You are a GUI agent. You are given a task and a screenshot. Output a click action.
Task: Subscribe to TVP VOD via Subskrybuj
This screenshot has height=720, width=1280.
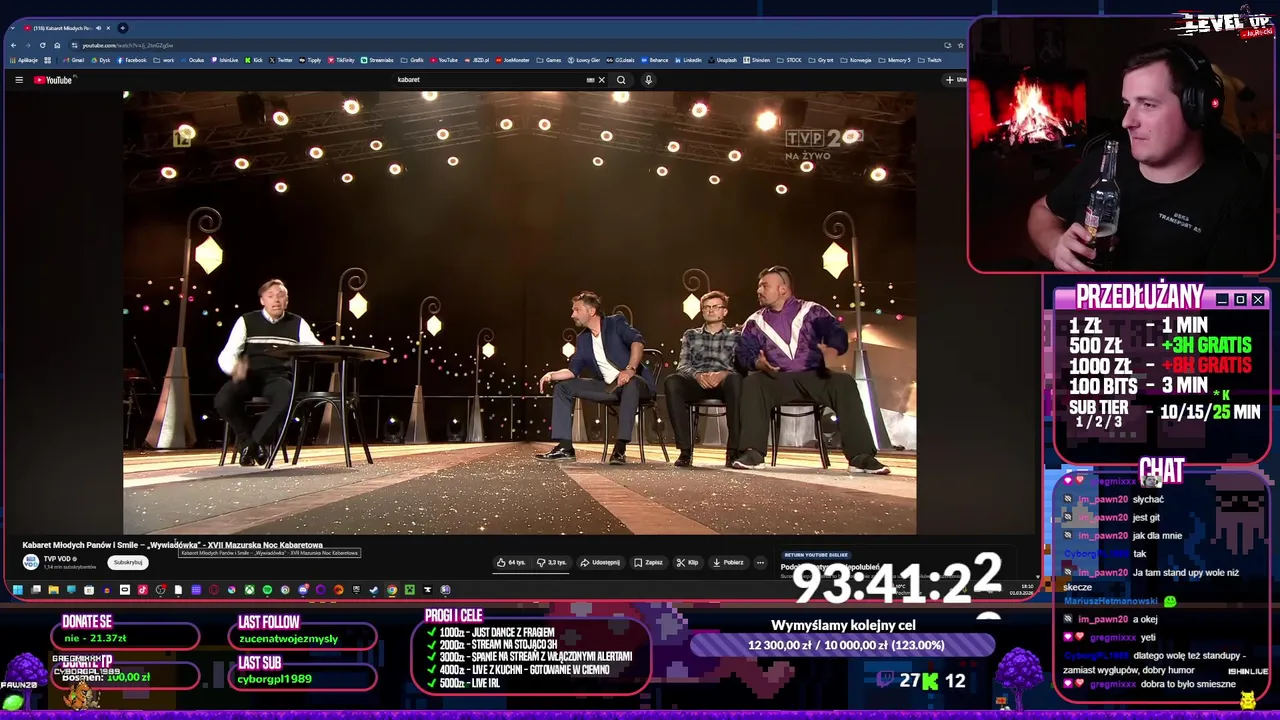pyautogui.click(x=128, y=562)
